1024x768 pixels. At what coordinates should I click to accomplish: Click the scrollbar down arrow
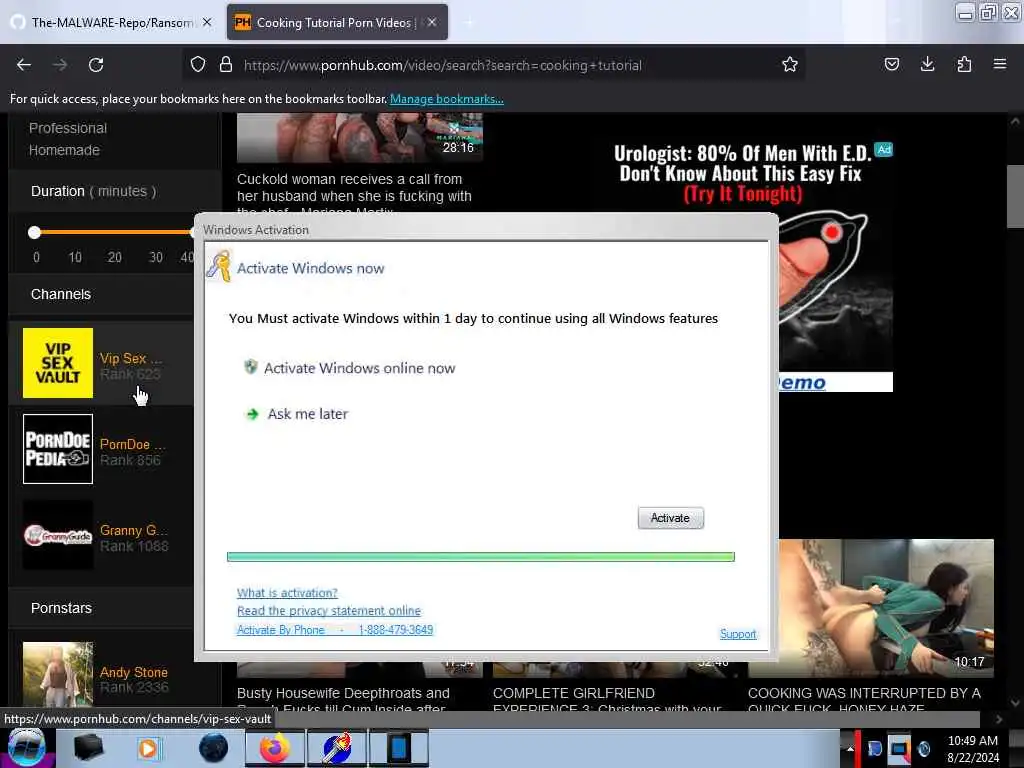coord(1015,703)
